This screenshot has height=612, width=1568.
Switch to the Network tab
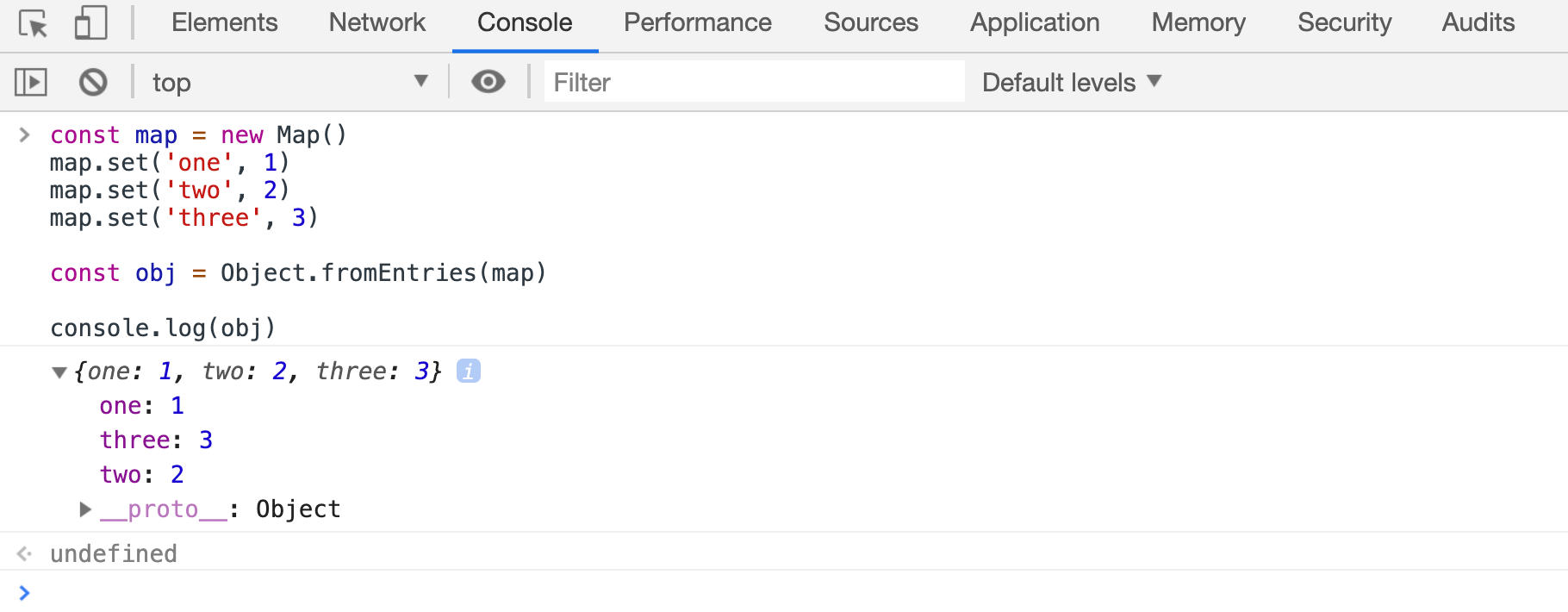[377, 22]
